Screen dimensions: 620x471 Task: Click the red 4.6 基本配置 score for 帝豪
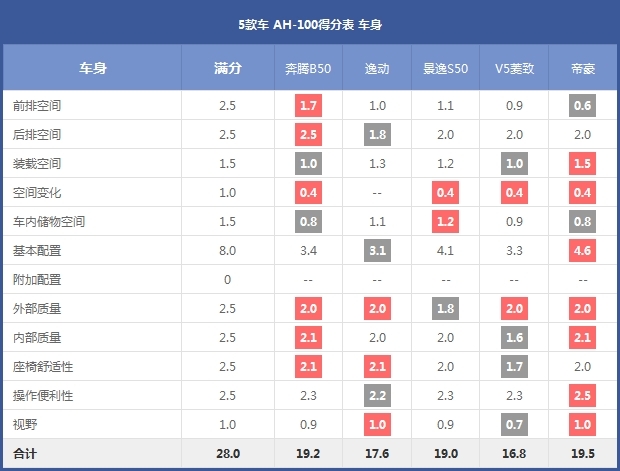(x=582, y=250)
